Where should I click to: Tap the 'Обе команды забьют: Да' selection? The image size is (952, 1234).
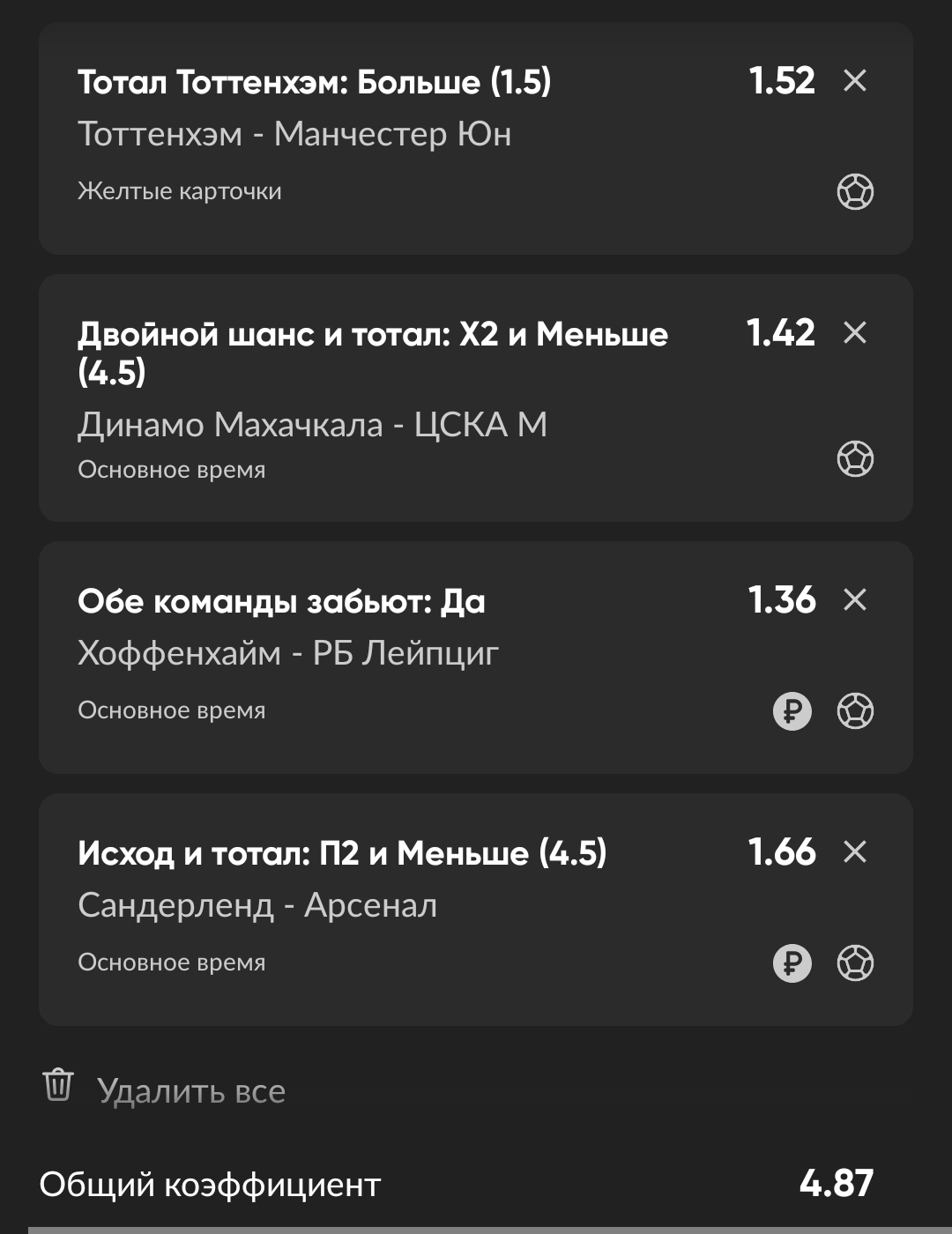[281, 601]
